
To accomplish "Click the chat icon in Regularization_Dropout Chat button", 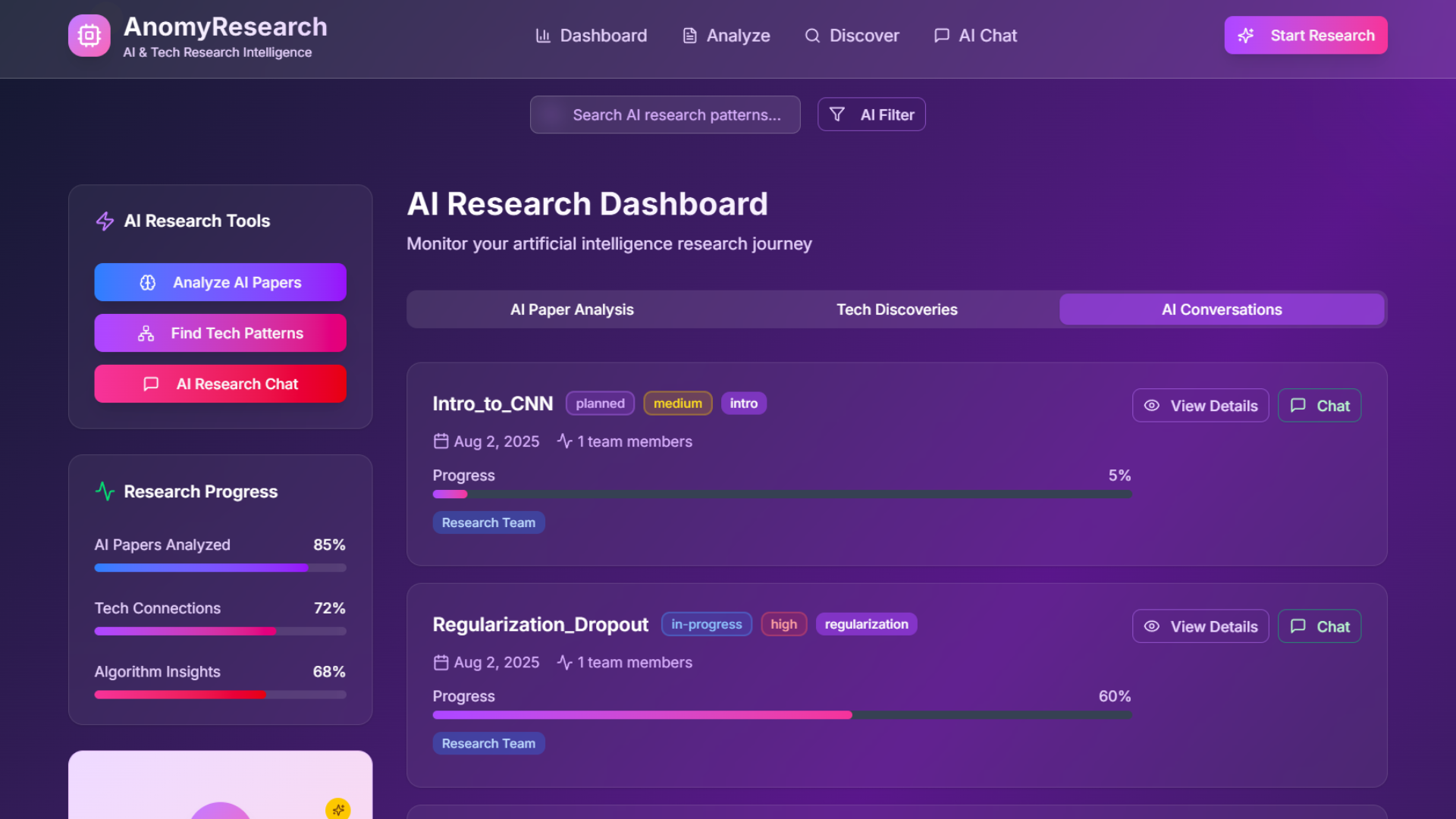I will pos(1298,626).
